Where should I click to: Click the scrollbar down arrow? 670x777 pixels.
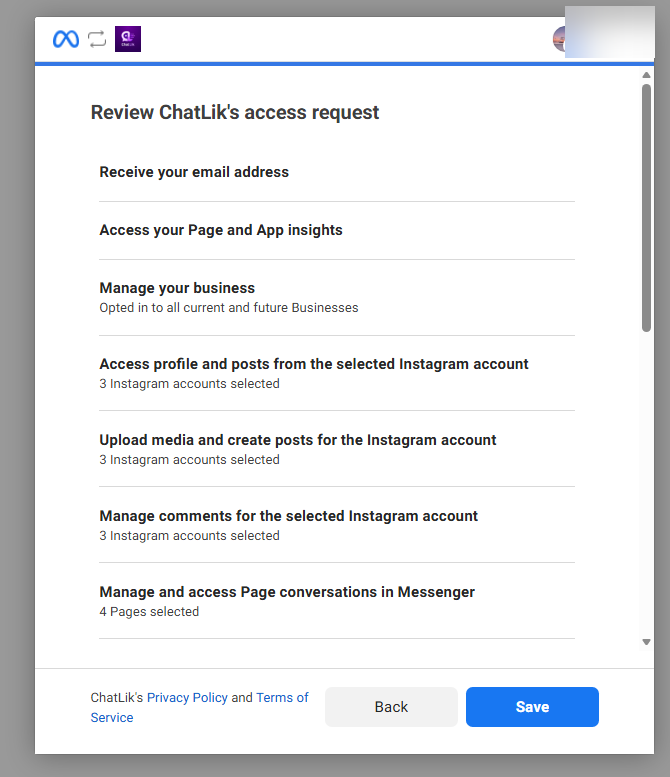646,642
